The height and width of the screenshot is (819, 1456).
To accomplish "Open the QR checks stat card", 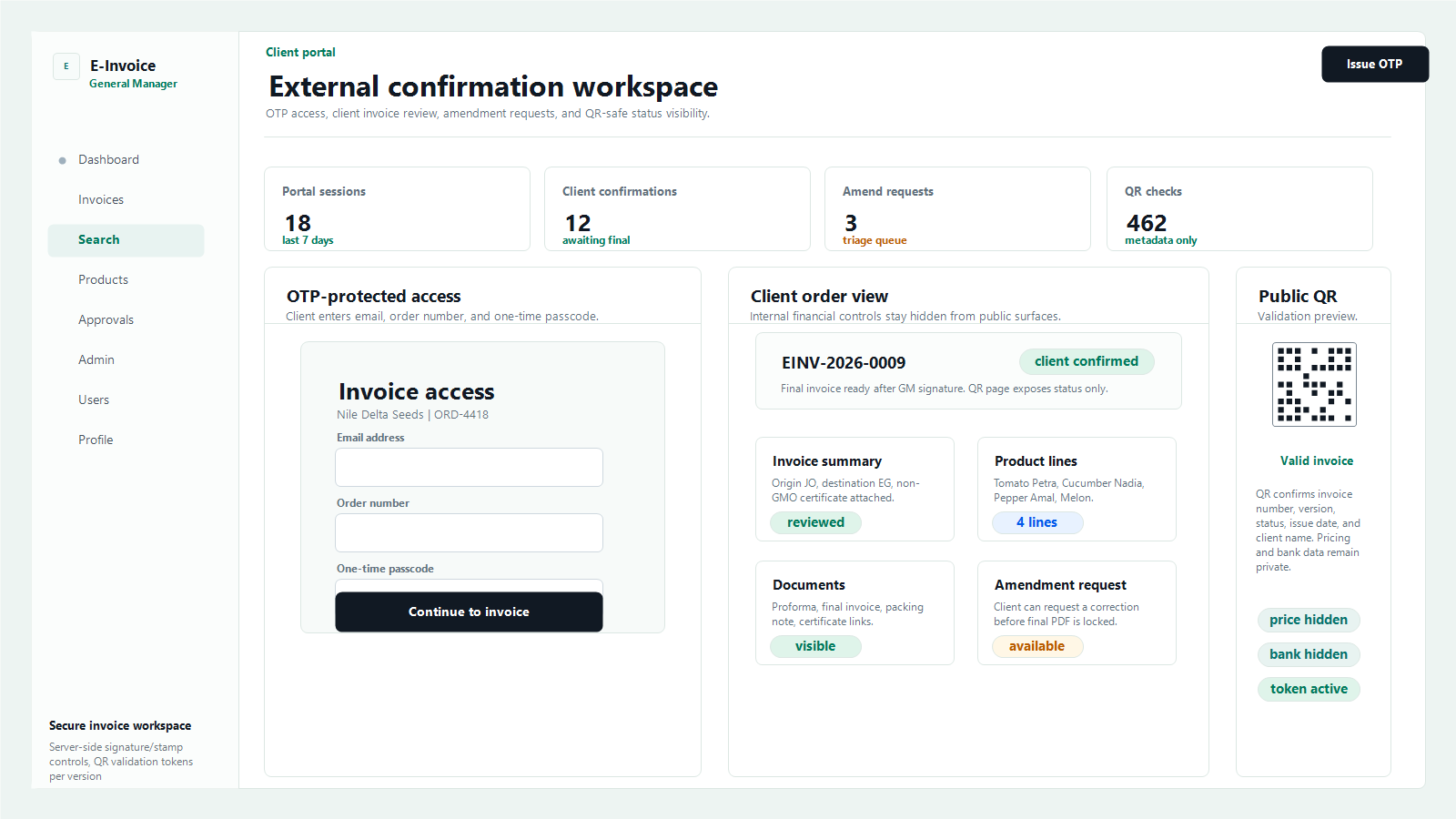I will click(x=1239, y=209).
